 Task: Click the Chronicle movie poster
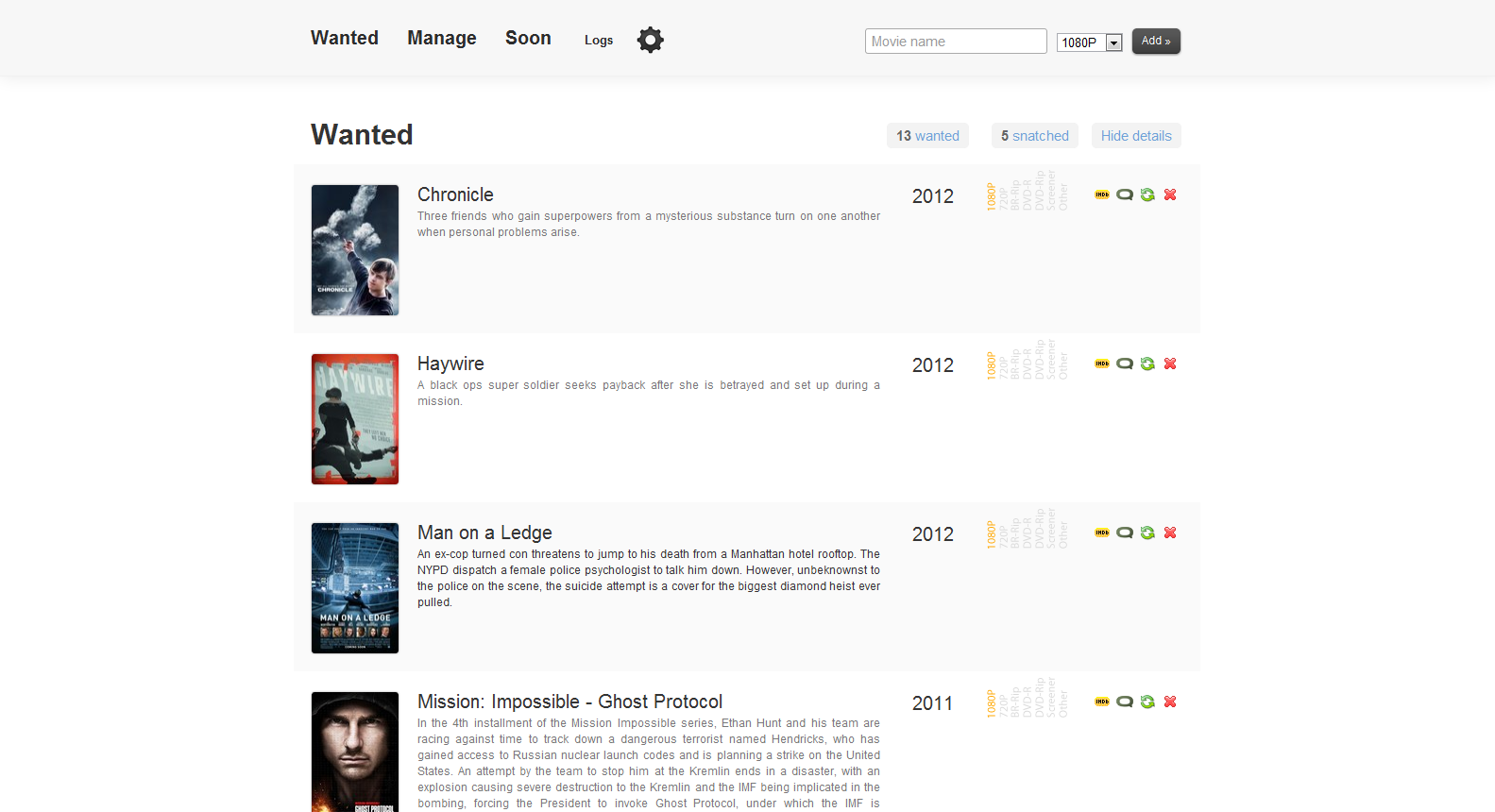point(355,250)
